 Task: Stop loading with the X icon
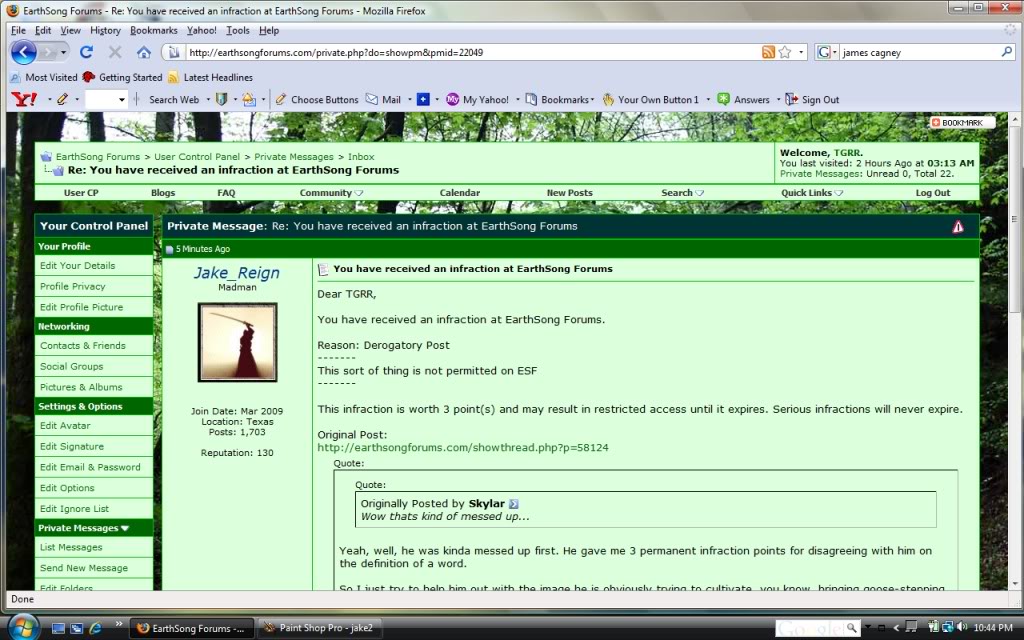[115, 52]
